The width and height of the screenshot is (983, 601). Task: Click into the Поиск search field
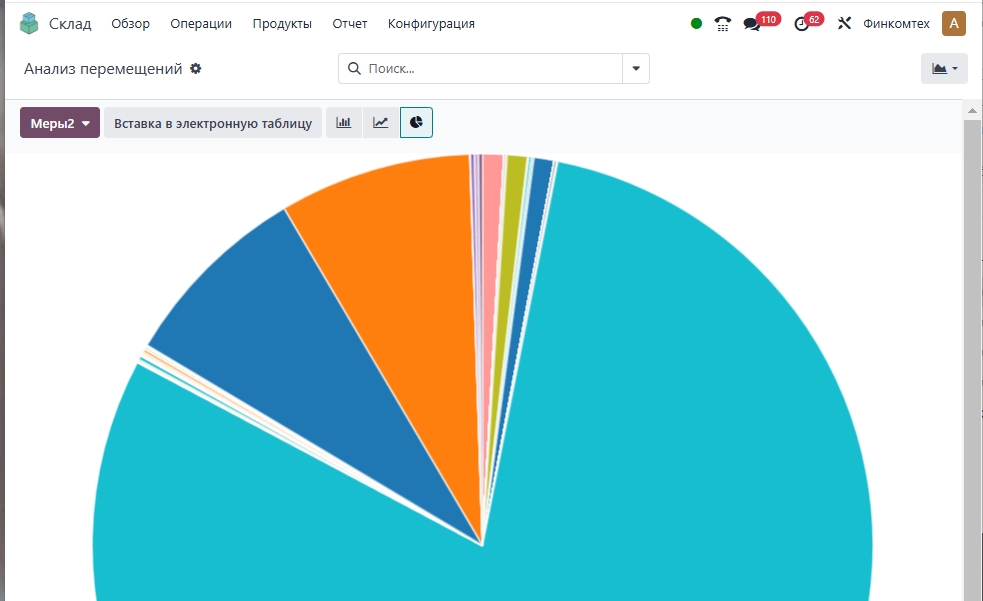click(x=490, y=69)
